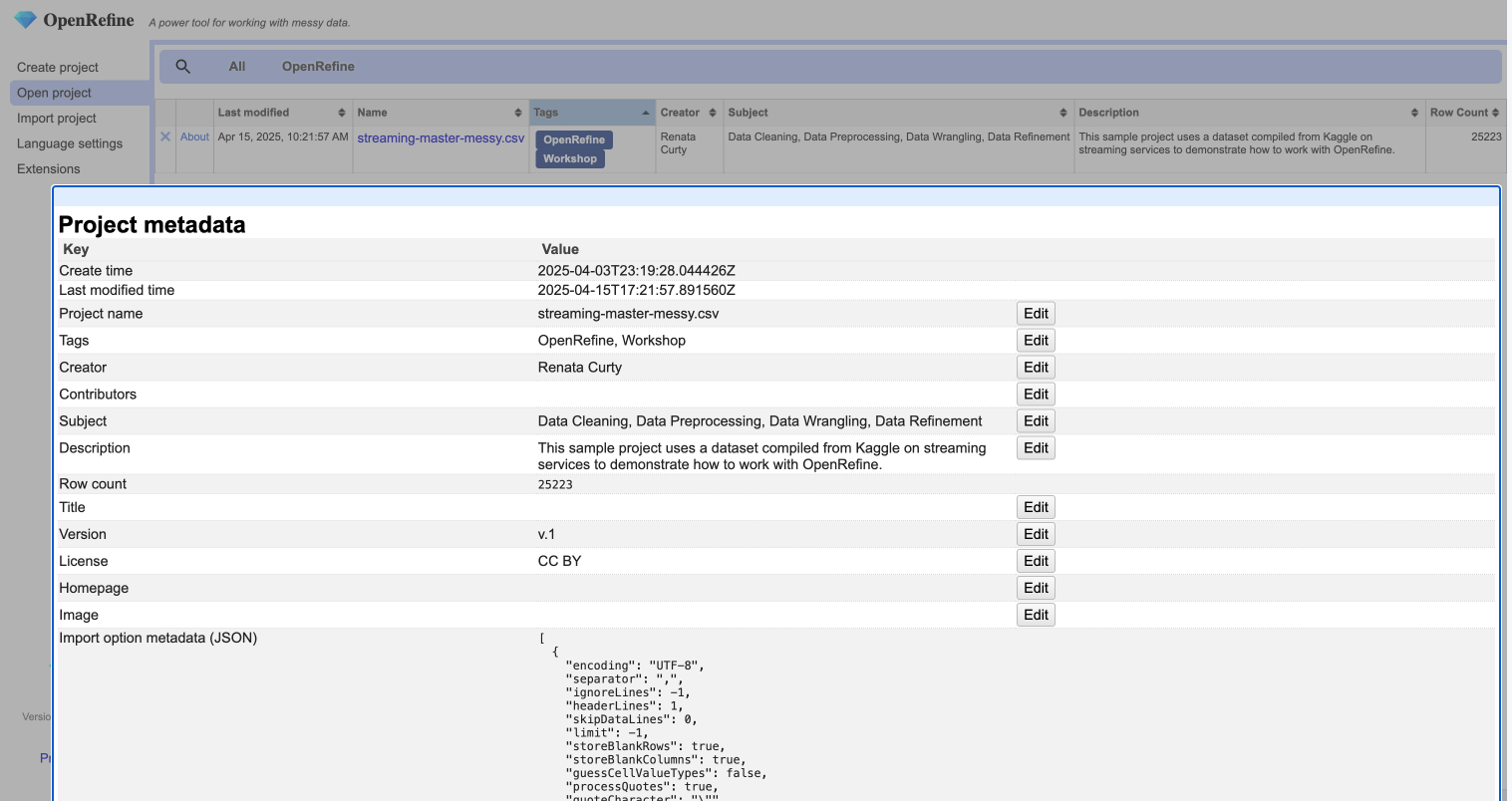Screen dimensions: 1512x801
Task: Sort by Description column arrows
Action: click(1414, 113)
